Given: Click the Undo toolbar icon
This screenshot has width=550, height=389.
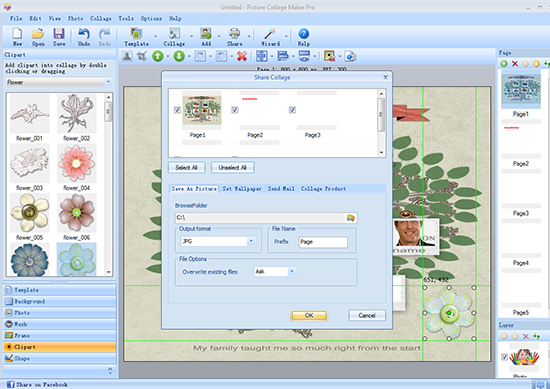Looking at the screenshot, I should click(x=84, y=34).
